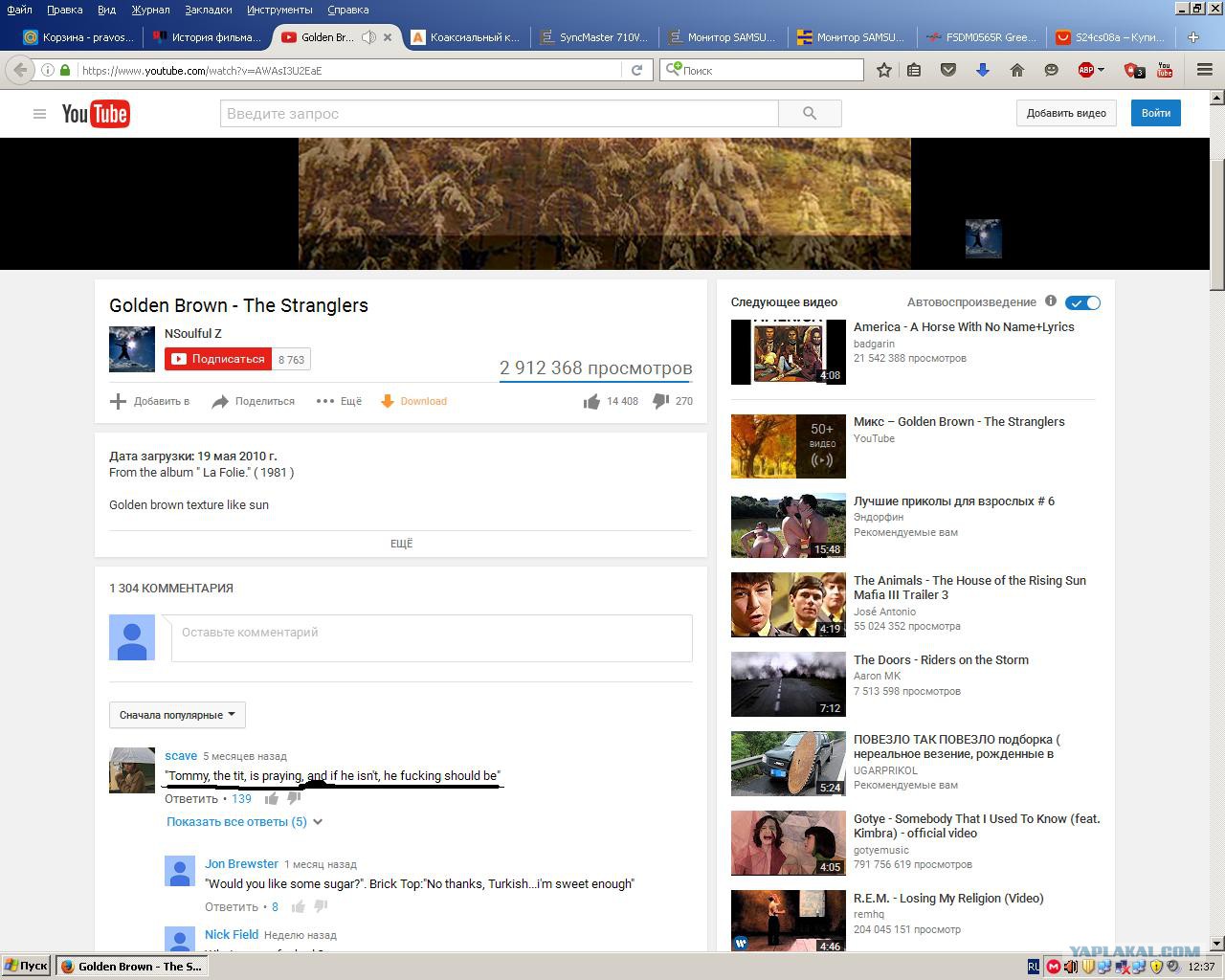
Task: Open the smiley chat toolbar icon
Action: coord(1051,70)
